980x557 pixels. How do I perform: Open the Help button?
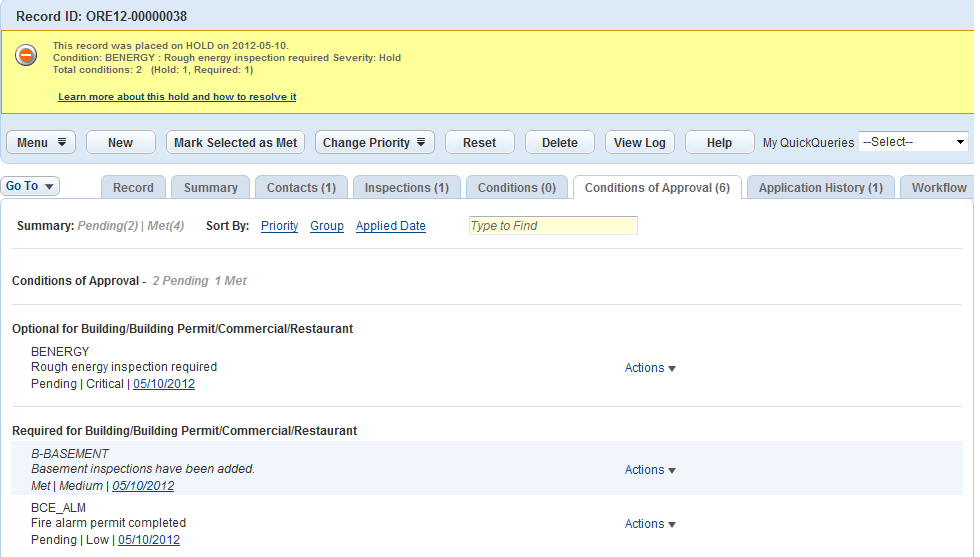[x=719, y=143]
